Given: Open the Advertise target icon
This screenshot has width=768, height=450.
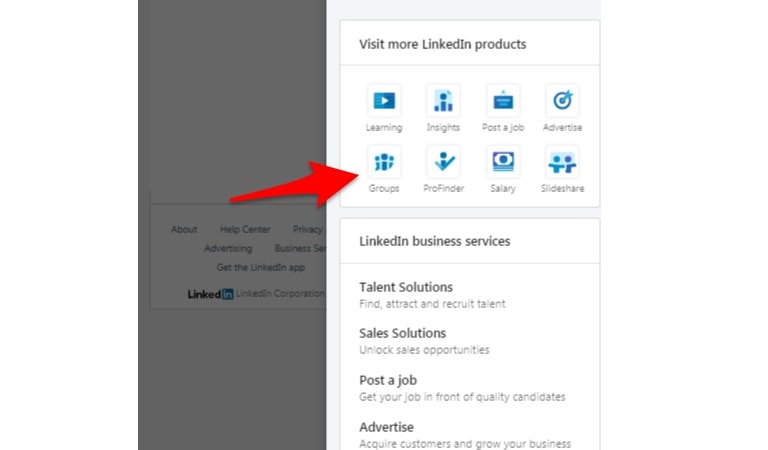Looking at the screenshot, I should click(x=562, y=100).
